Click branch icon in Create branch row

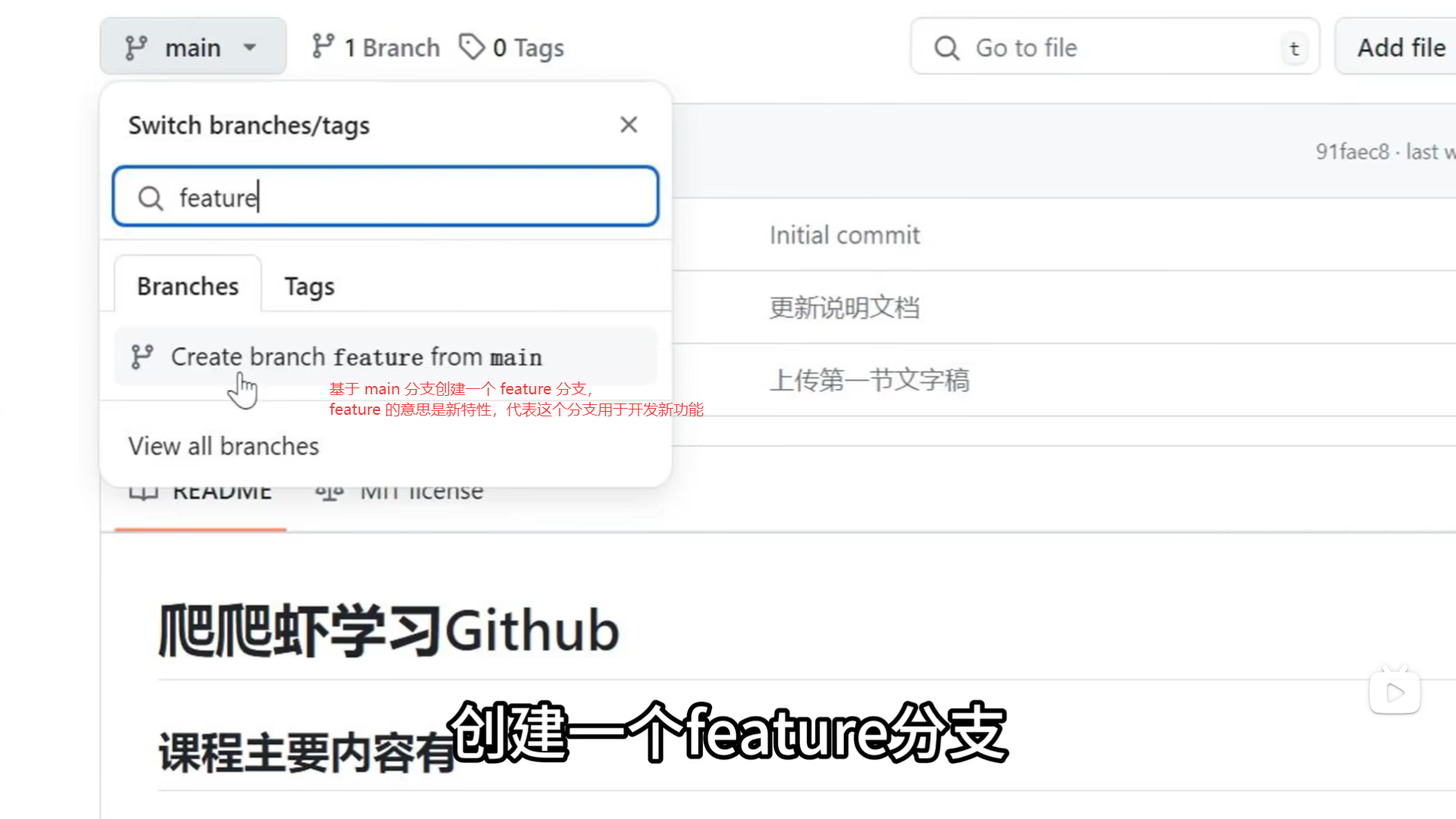pyautogui.click(x=142, y=356)
